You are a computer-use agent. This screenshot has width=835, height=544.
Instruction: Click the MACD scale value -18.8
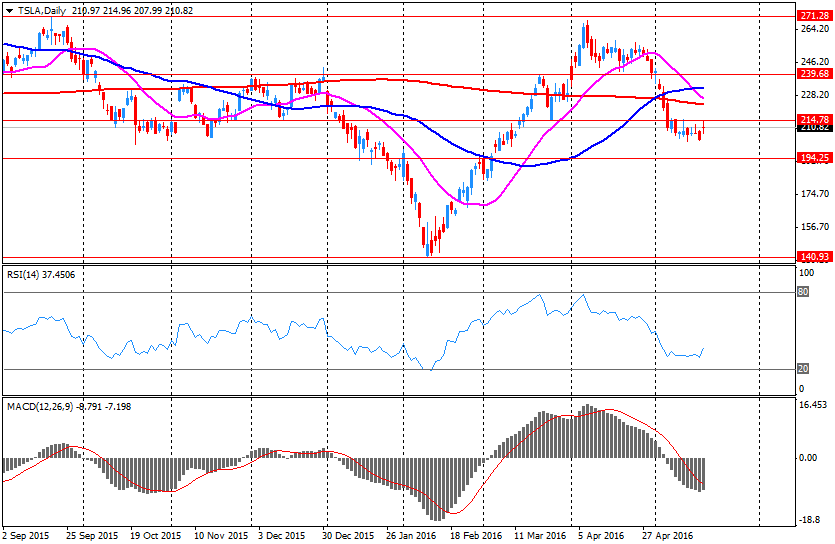tap(810, 520)
